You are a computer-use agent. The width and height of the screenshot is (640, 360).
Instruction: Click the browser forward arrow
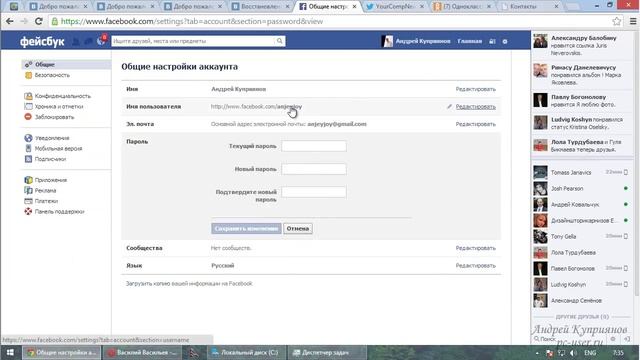[24, 21]
